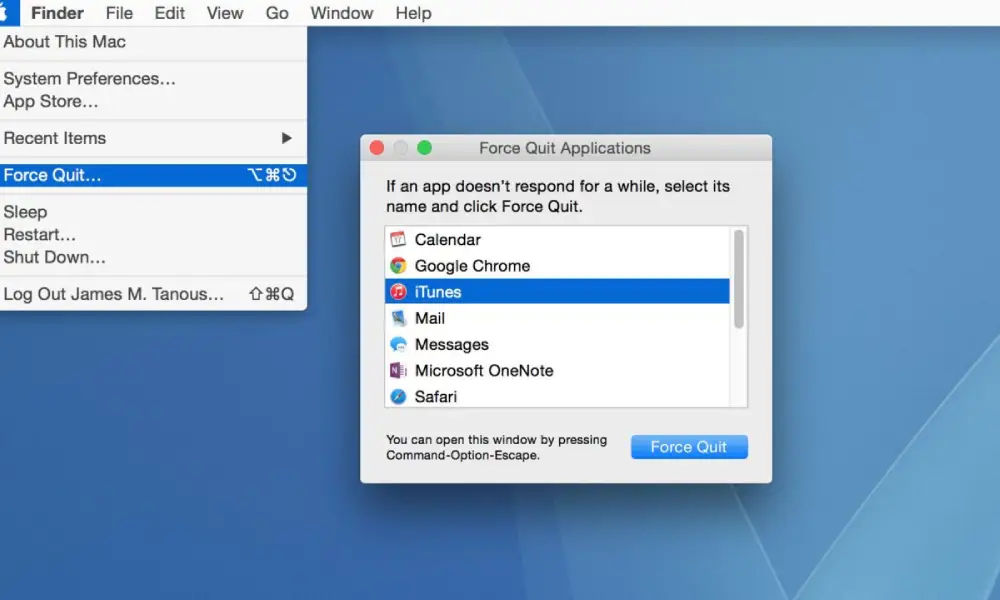Image resolution: width=1000 pixels, height=600 pixels.
Task: Expand the Recent Items submenu arrow
Action: 286,138
